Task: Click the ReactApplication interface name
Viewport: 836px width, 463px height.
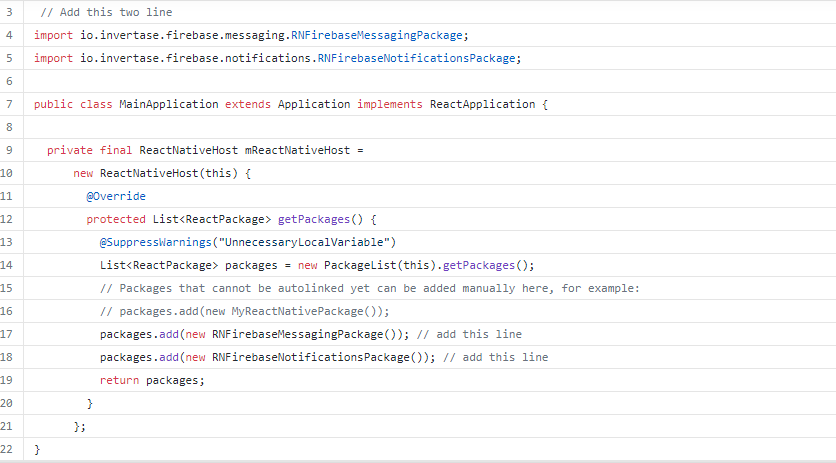Action: (482, 104)
